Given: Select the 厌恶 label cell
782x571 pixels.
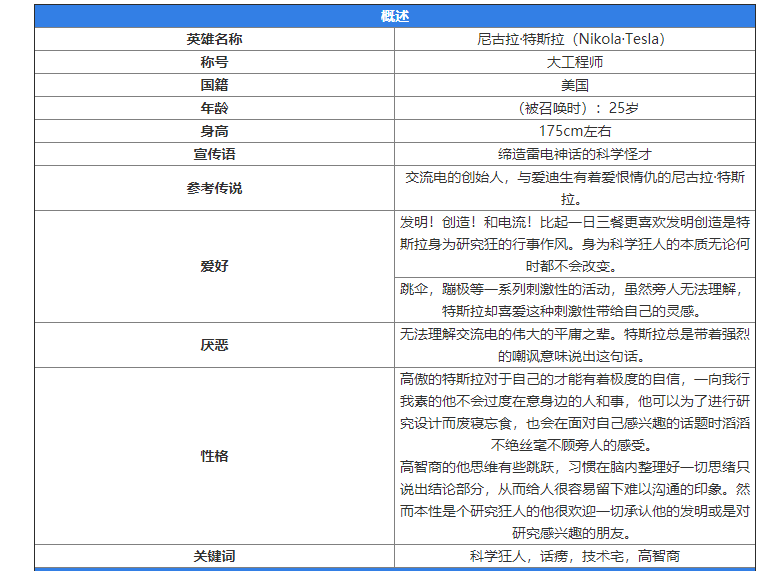Looking at the screenshot, I should pos(214,344).
